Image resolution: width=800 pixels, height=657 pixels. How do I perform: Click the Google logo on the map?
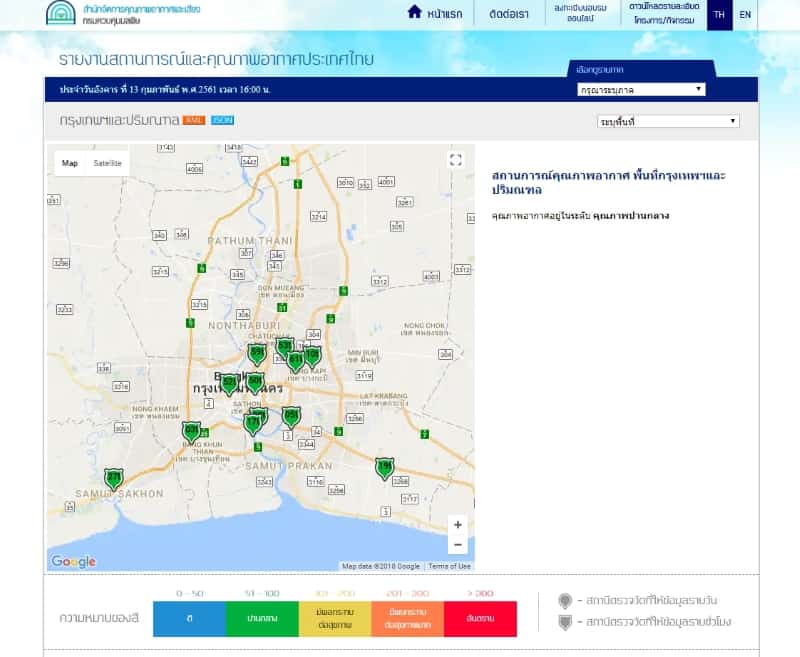pos(74,562)
